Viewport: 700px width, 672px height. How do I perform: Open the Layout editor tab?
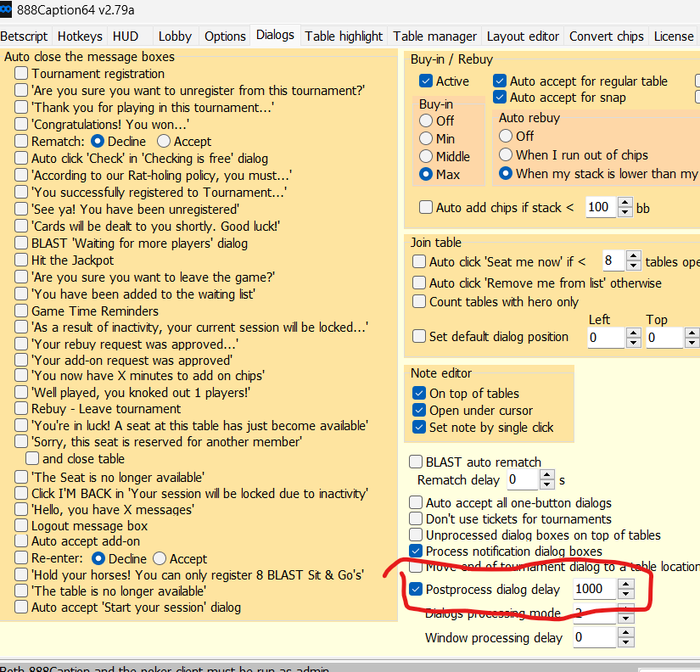pyautogui.click(x=523, y=36)
